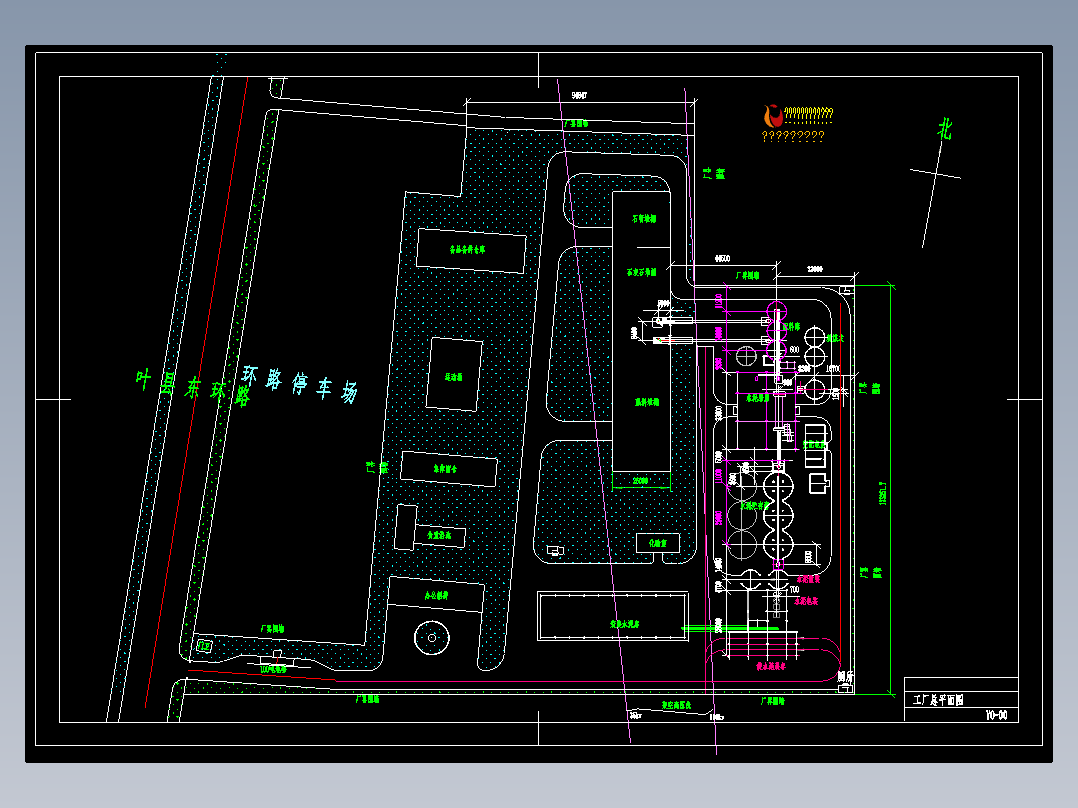Click the title block text 工厂总平面图
The width and height of the screenshot is (1078, 808).
938,700
